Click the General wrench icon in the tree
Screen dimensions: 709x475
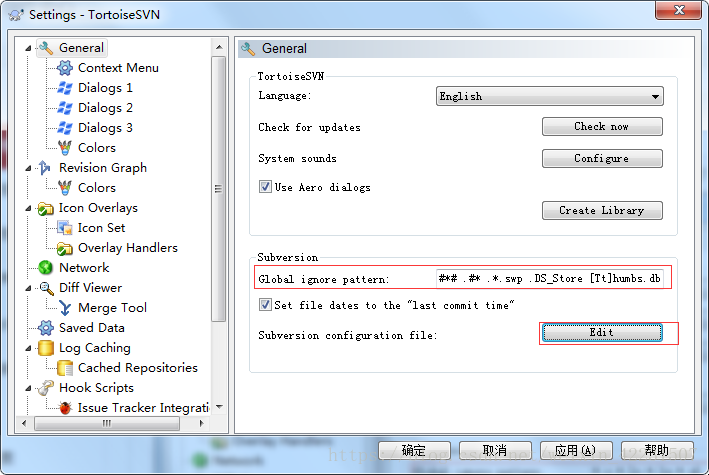click(46, 48)
